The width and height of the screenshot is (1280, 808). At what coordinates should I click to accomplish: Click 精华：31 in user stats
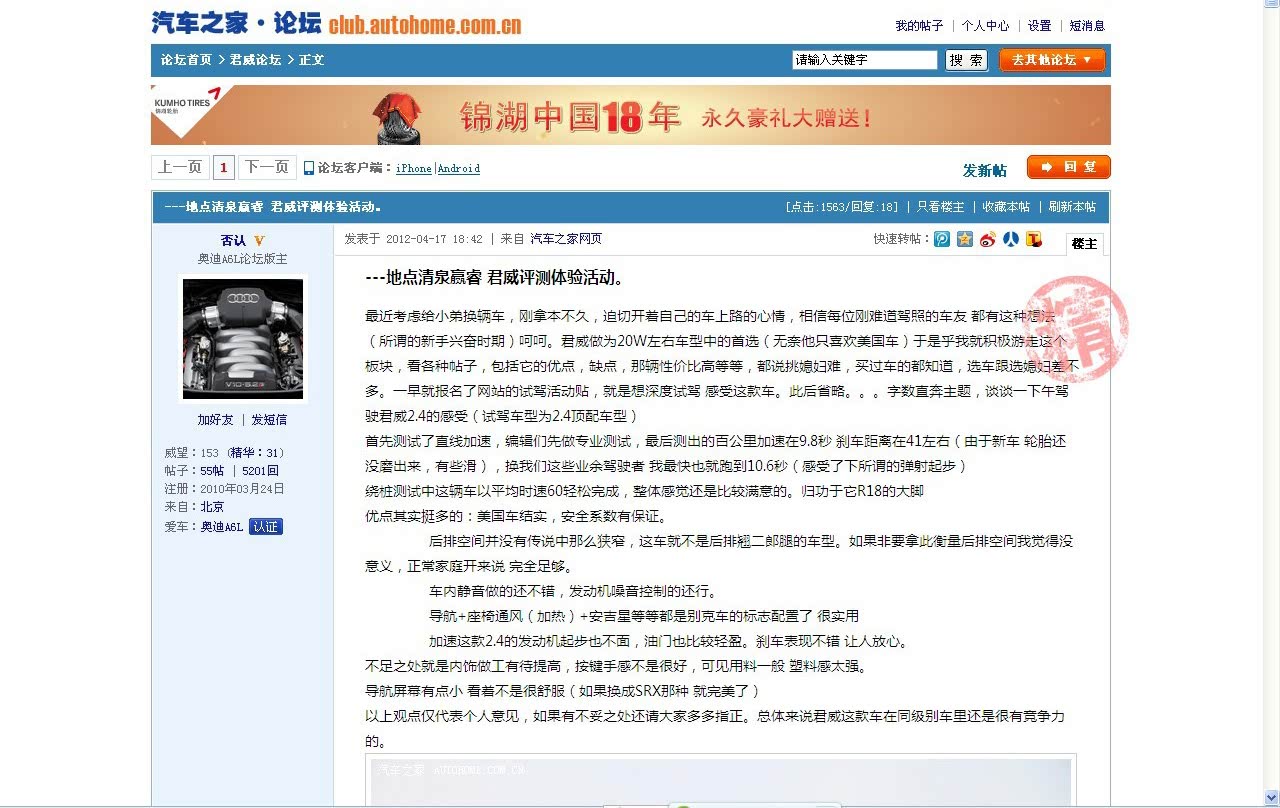(255, 453)
